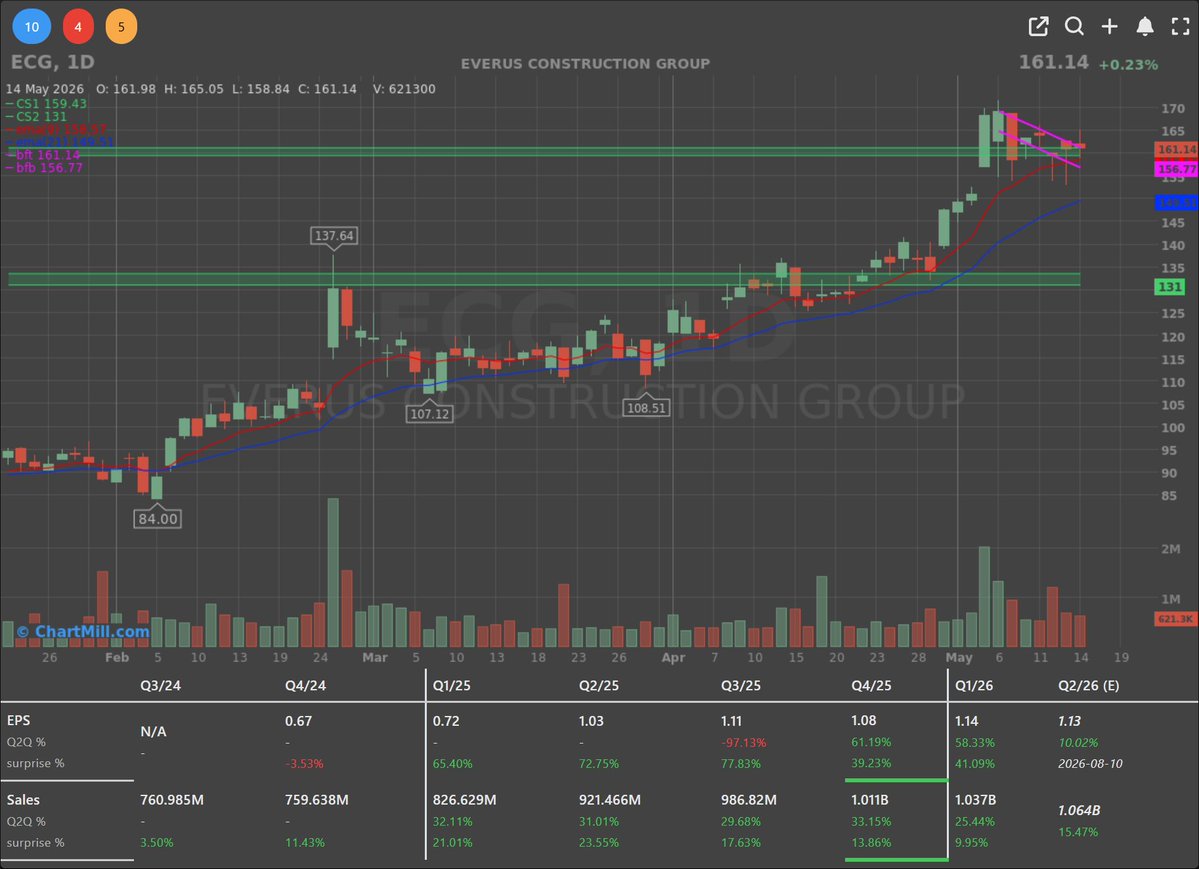The width and height of the screenshot is (1199, 869).
Task: Click the green 131 axis price tag
Action: tap(1170, 287)
